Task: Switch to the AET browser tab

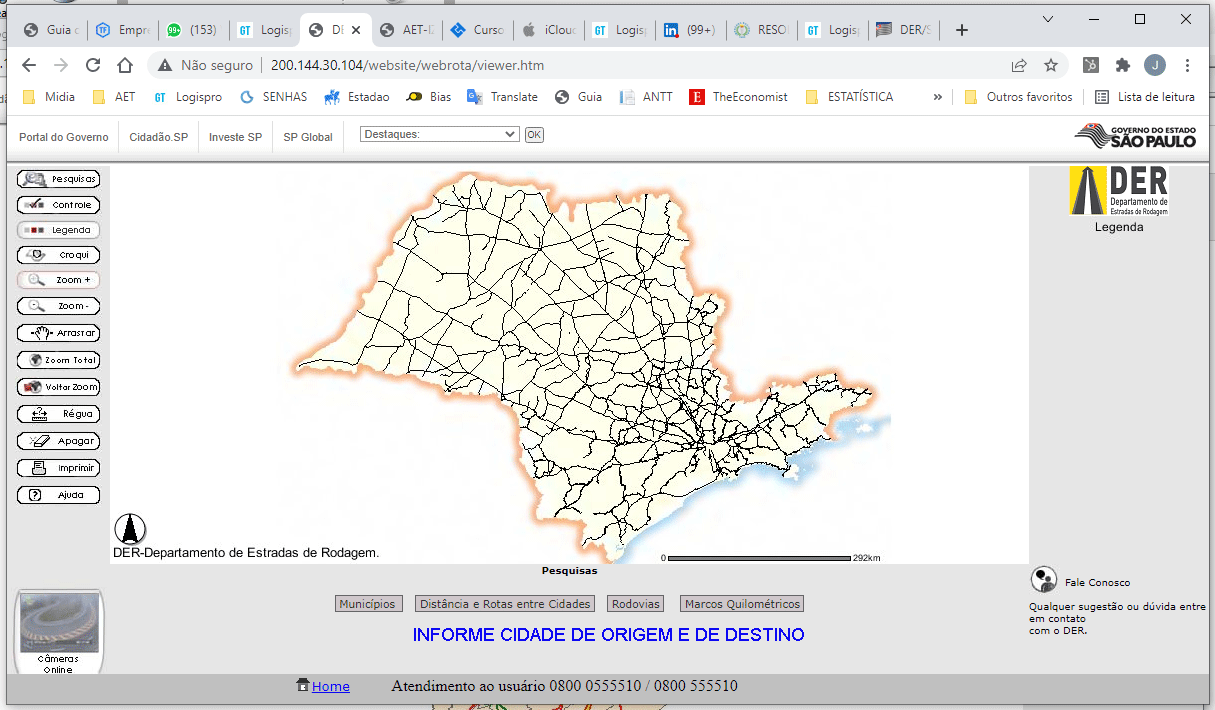Action: pyautogui.click(x=405, y=29)
